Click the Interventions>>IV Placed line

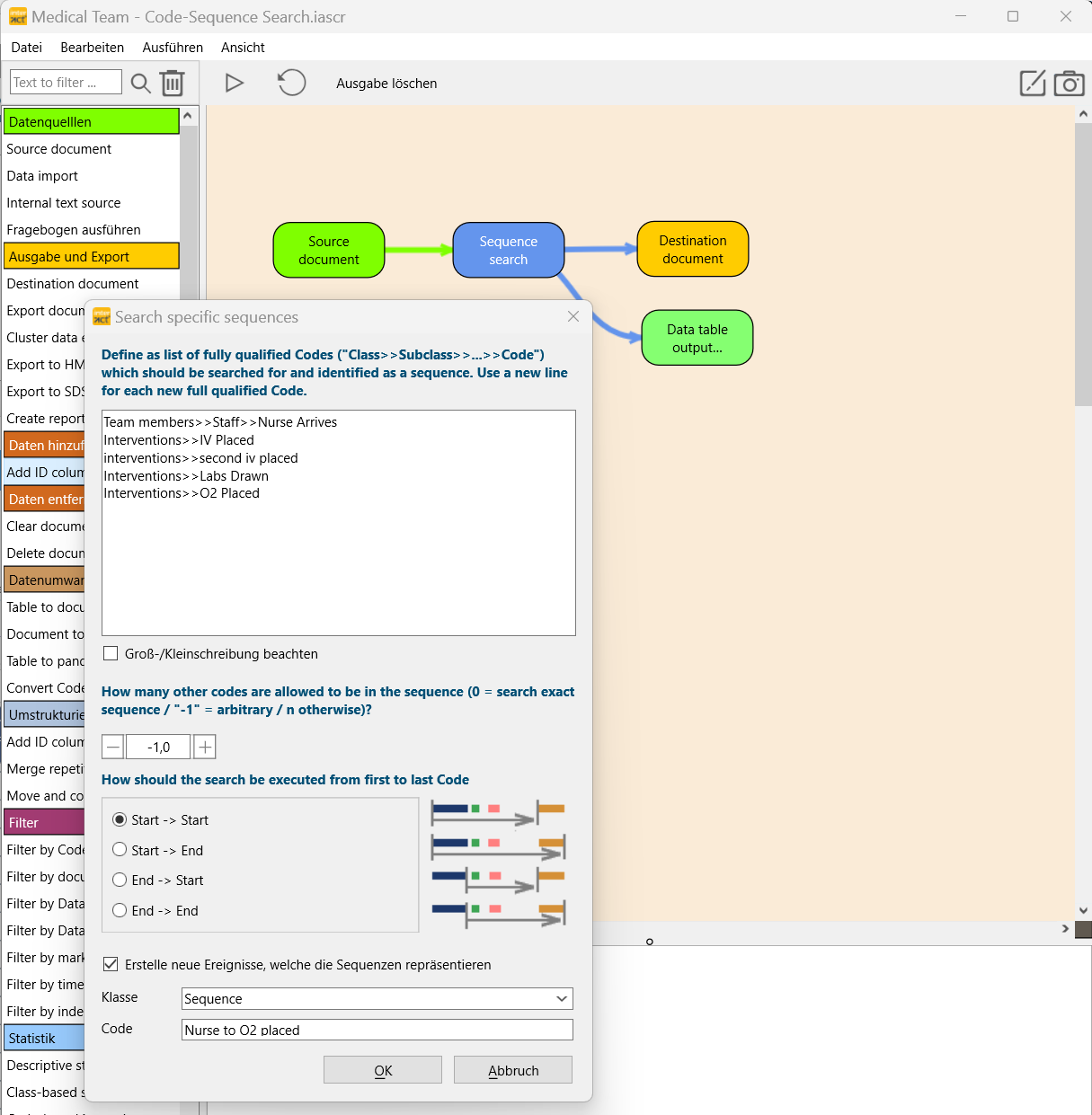179,440
